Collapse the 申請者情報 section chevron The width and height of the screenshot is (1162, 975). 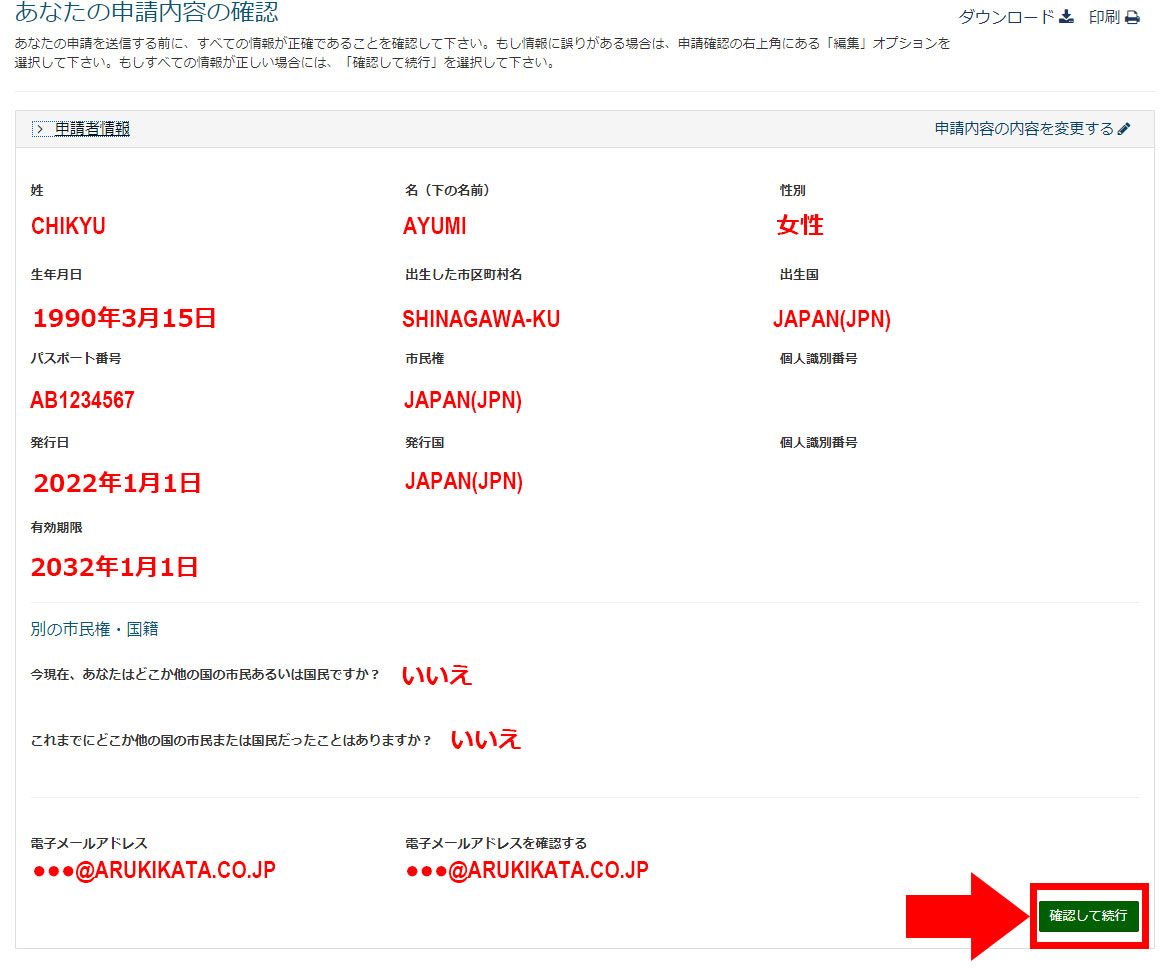(38, 129)
